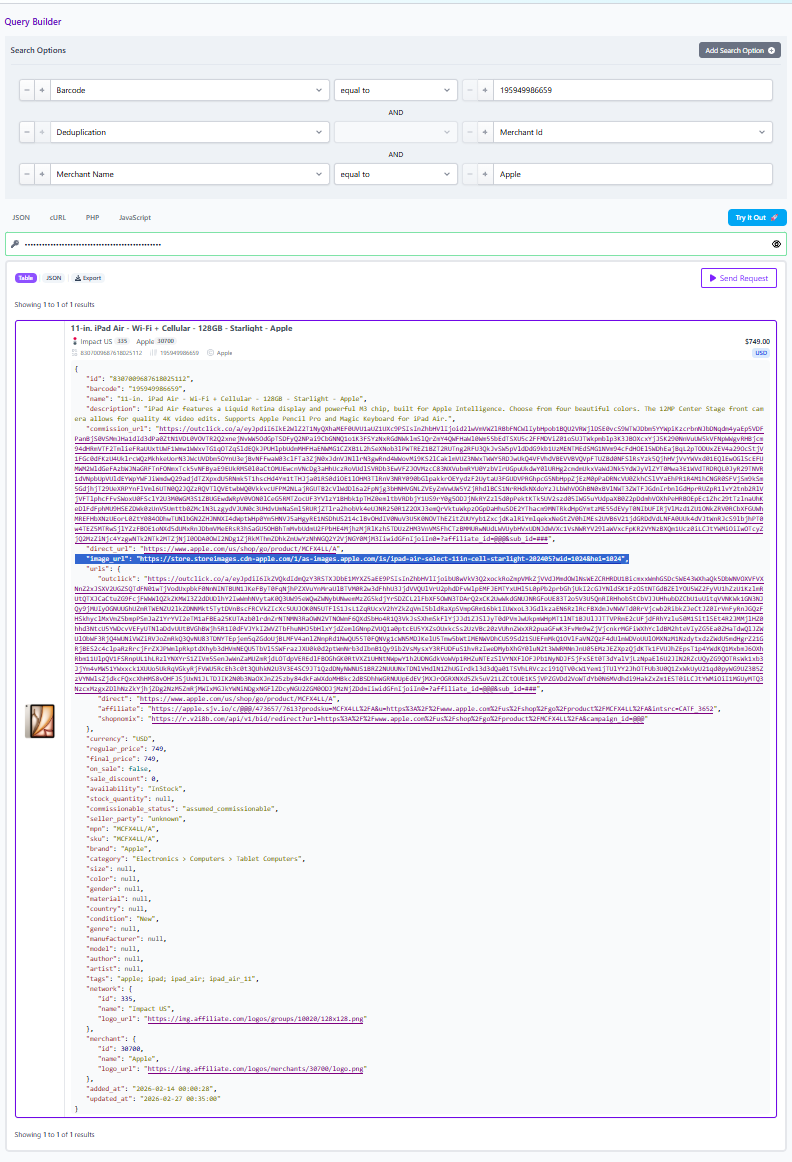The height and width of the screenshot is (1162, 792).
Task: Select the PHP code tab
Action: (x=91, y=217)
